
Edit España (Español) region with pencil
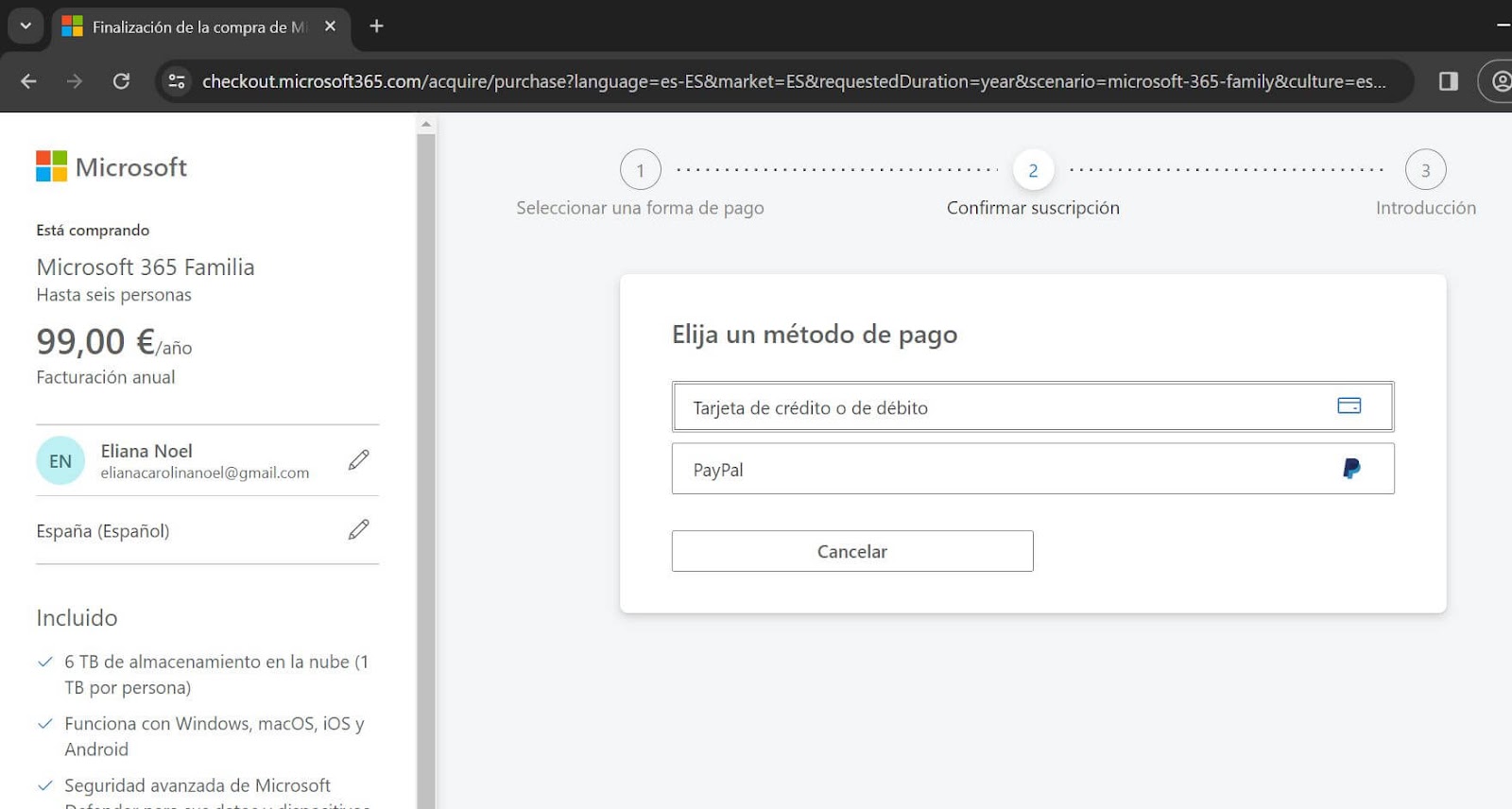click(x=359, y=530)
